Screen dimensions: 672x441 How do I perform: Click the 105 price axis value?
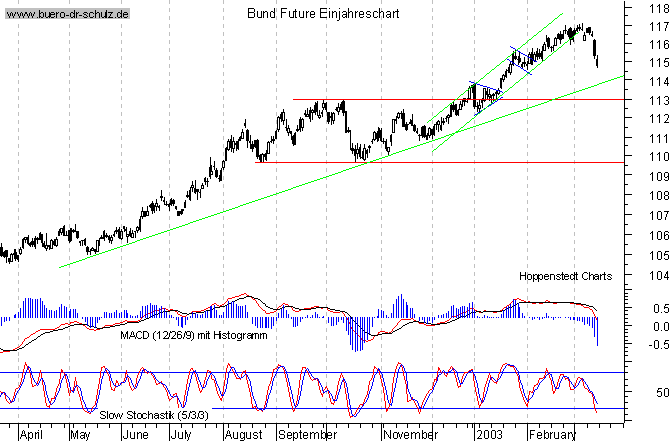pyautogui.click(x=659, y=256)
